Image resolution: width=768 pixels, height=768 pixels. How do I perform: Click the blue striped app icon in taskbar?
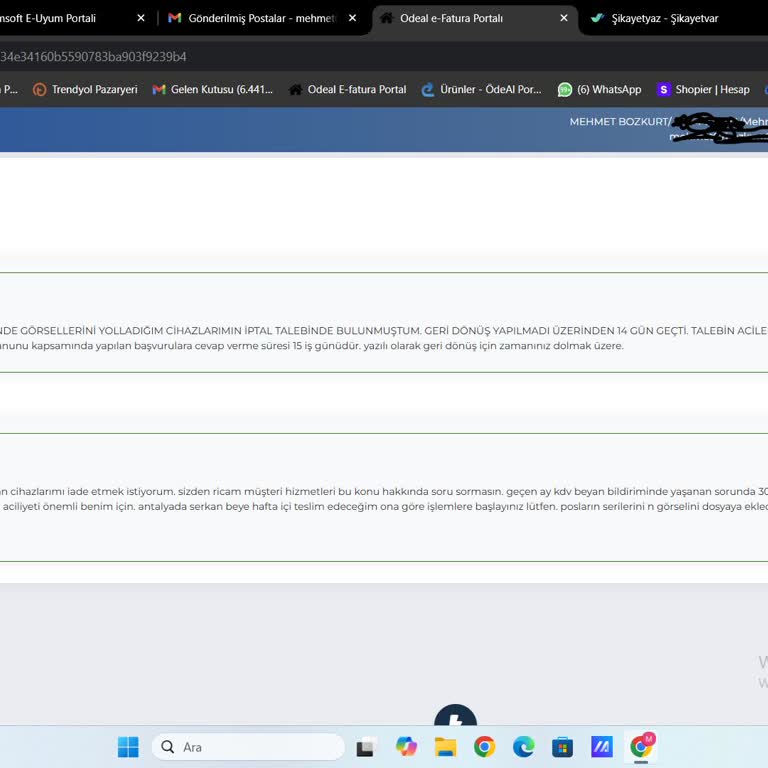click(601, 747)
